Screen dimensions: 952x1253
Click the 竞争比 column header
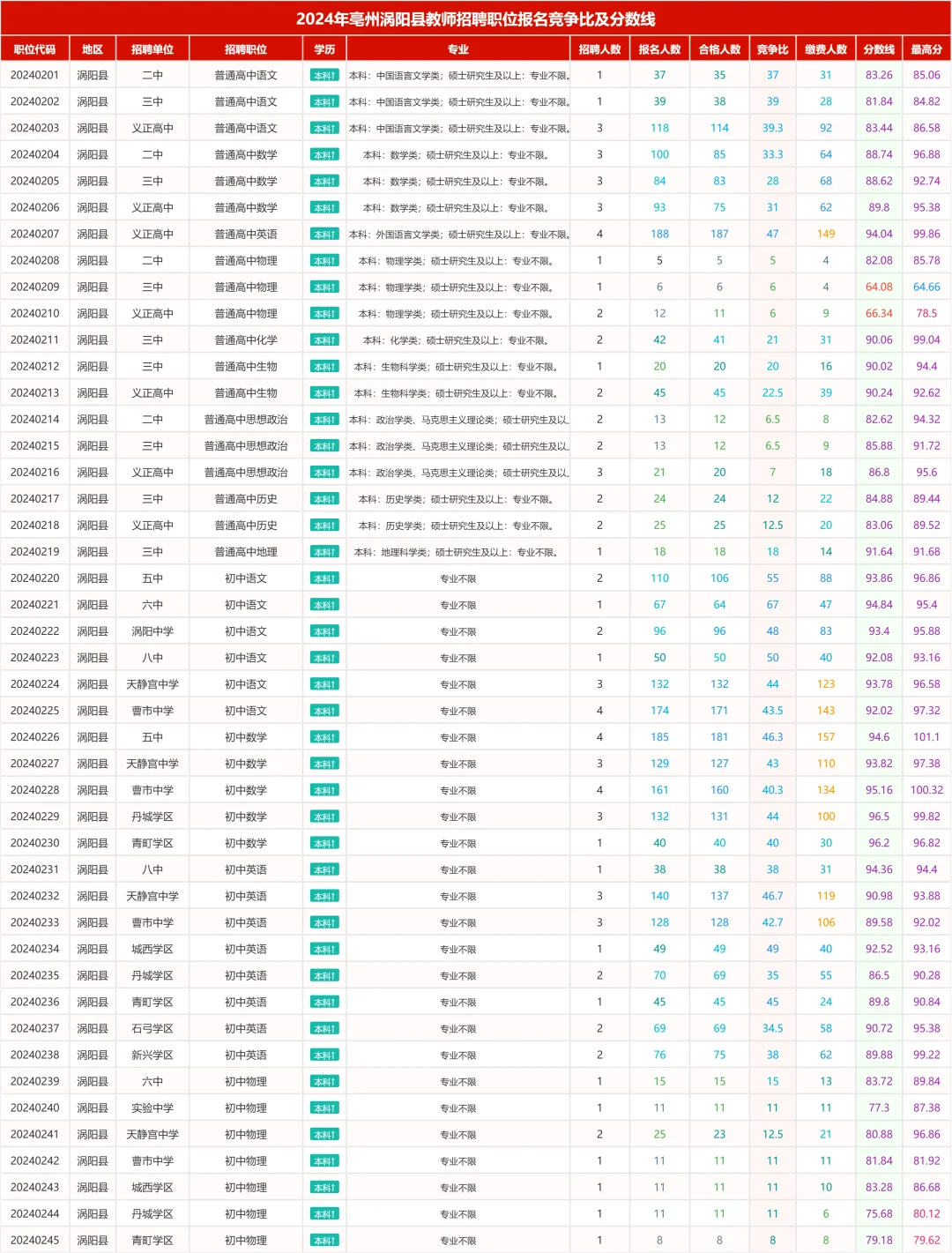(x=772, y=49)
